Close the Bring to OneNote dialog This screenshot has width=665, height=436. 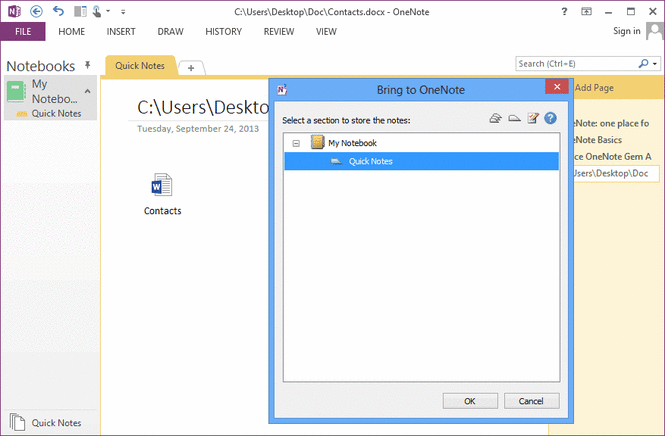557,87
